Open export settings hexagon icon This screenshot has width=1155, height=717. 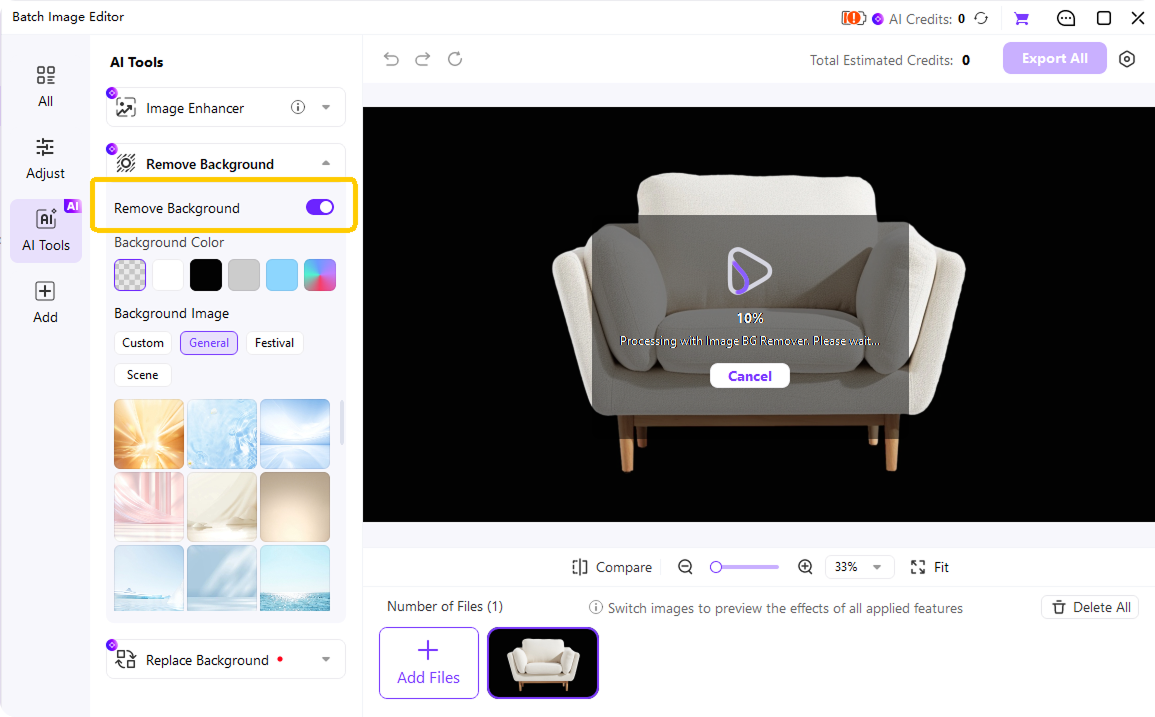[x=1127, y=59]
